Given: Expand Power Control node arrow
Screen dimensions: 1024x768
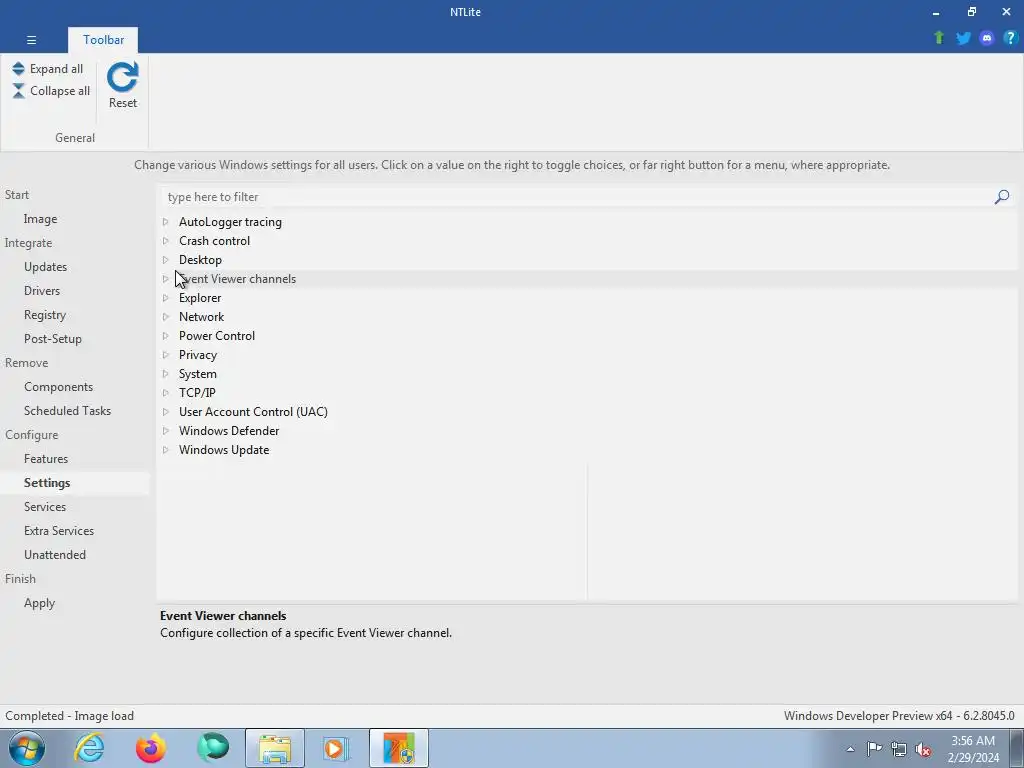Looking at the screenshot, I should [166, 336].
